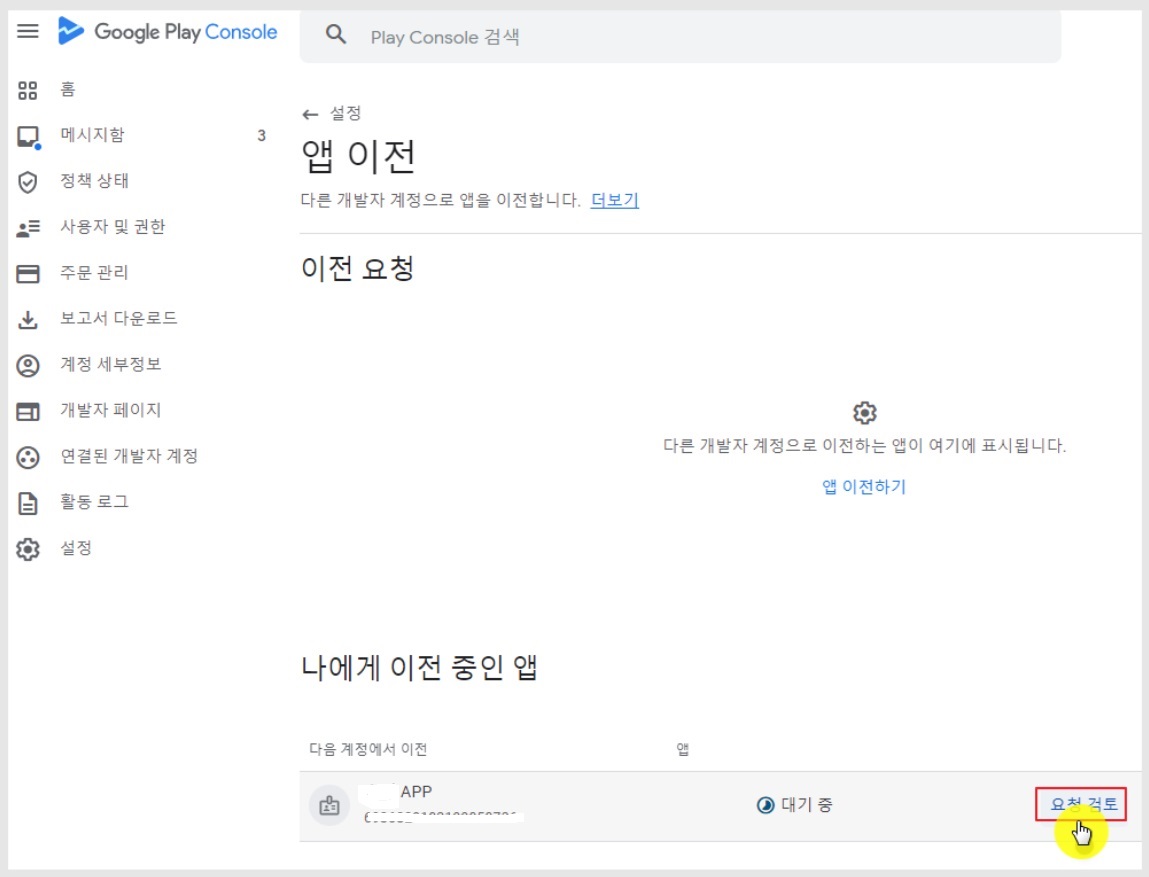Click the 메시지함 inbox icon
Image resolution: width=1149 pixels, height=877 pixels.
28,136
